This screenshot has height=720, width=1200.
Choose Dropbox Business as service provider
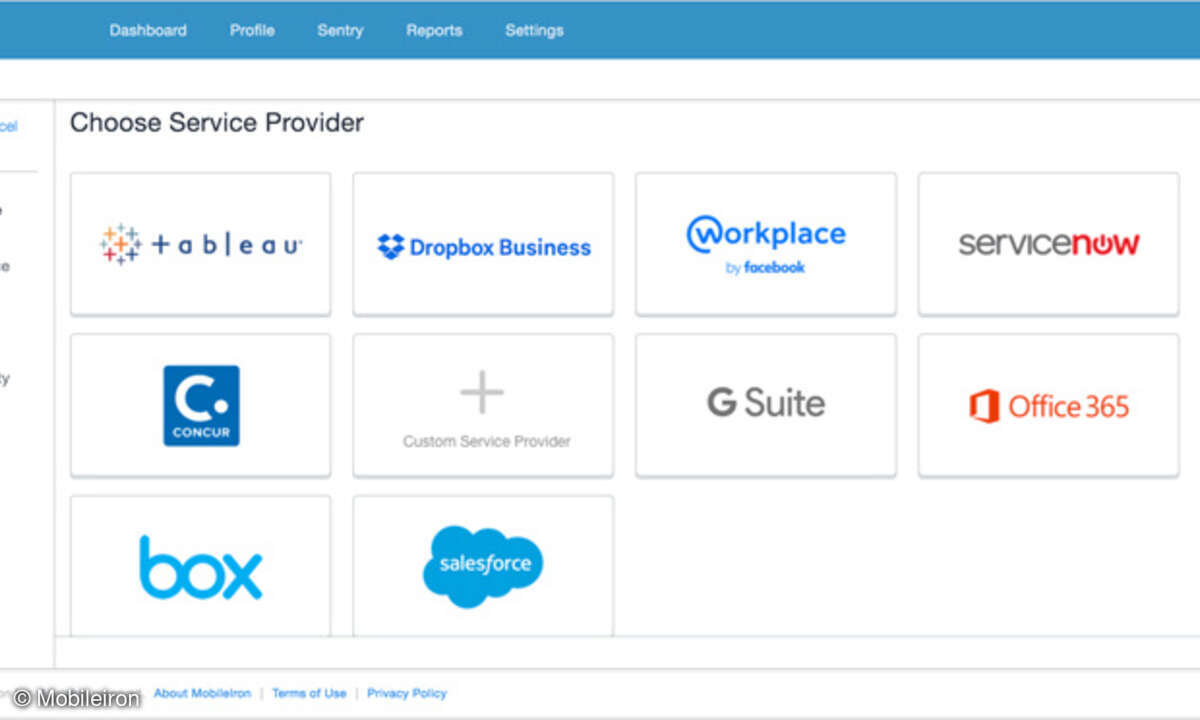pos(483,244)
